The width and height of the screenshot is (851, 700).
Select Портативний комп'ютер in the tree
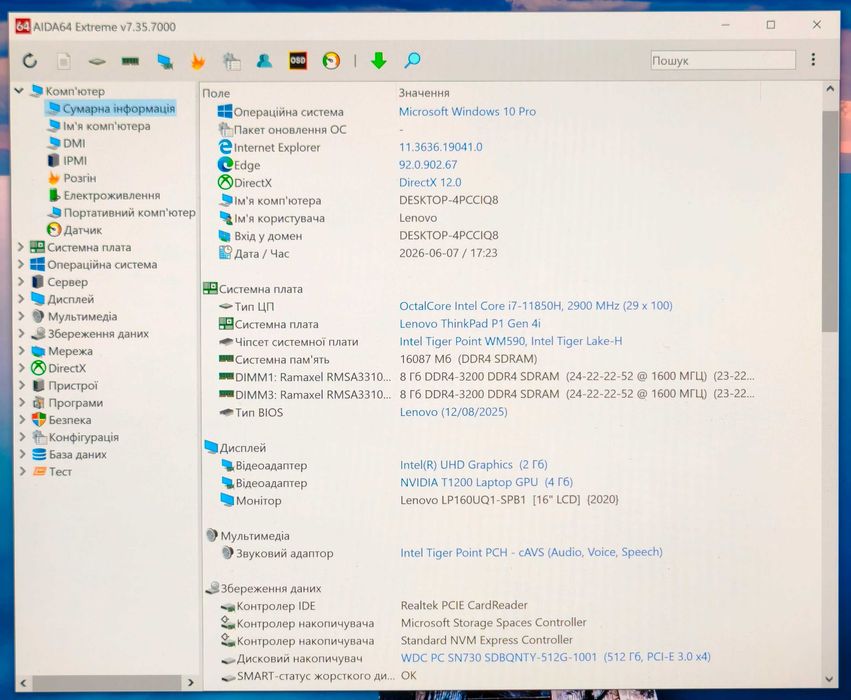129,212
